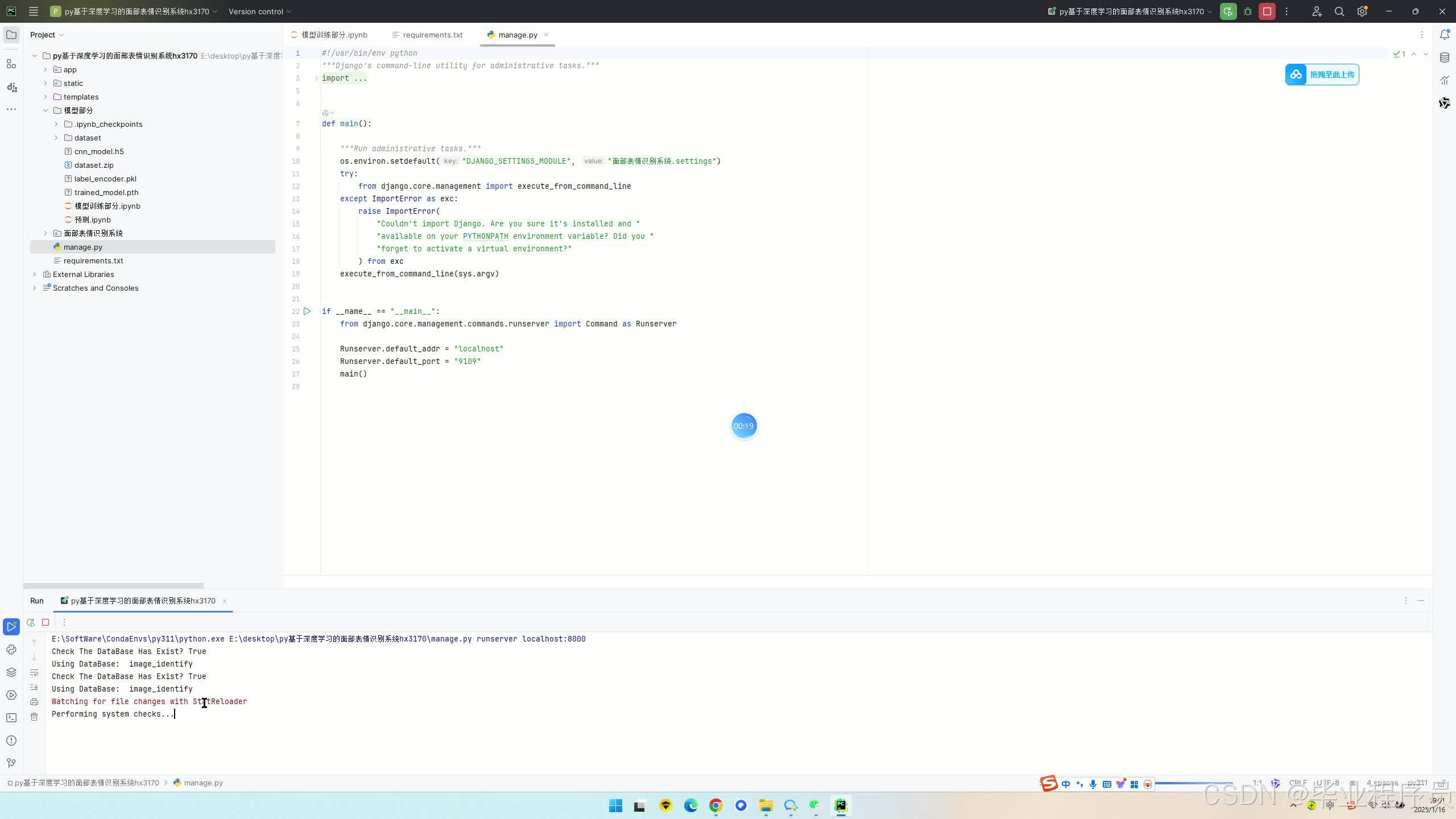Open the run configuration selector
The image size is (1456, 819).
[x=1130, y=11]
